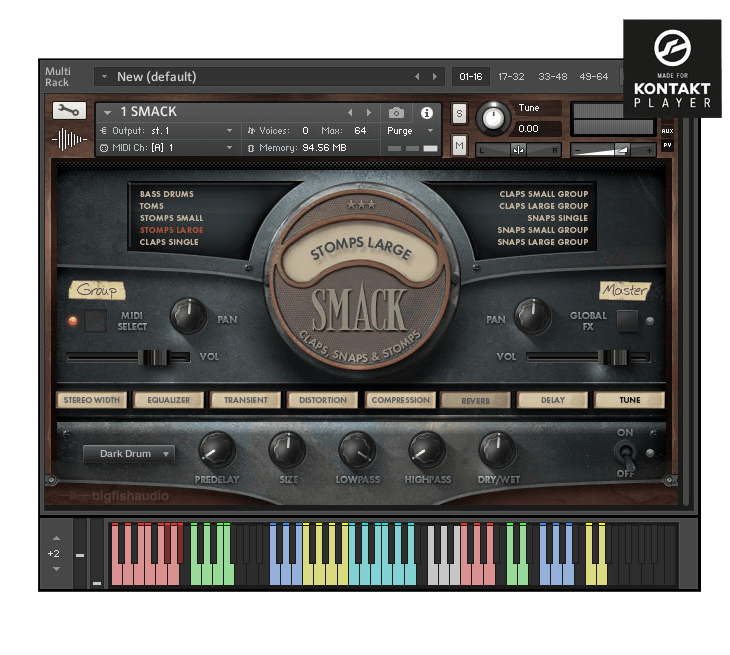This screenshot has width=730, height=655.
Task: Open the STEREO WIDTH effect tab
Action: coord(91,400)
